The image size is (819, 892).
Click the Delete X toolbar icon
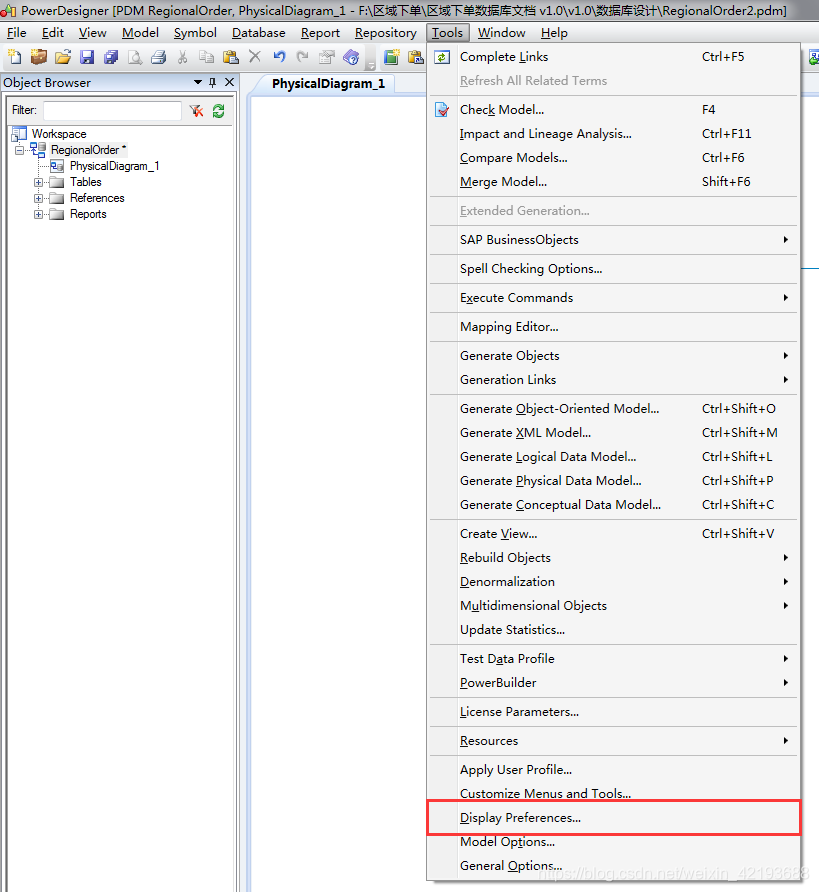[x=255, y=56]
